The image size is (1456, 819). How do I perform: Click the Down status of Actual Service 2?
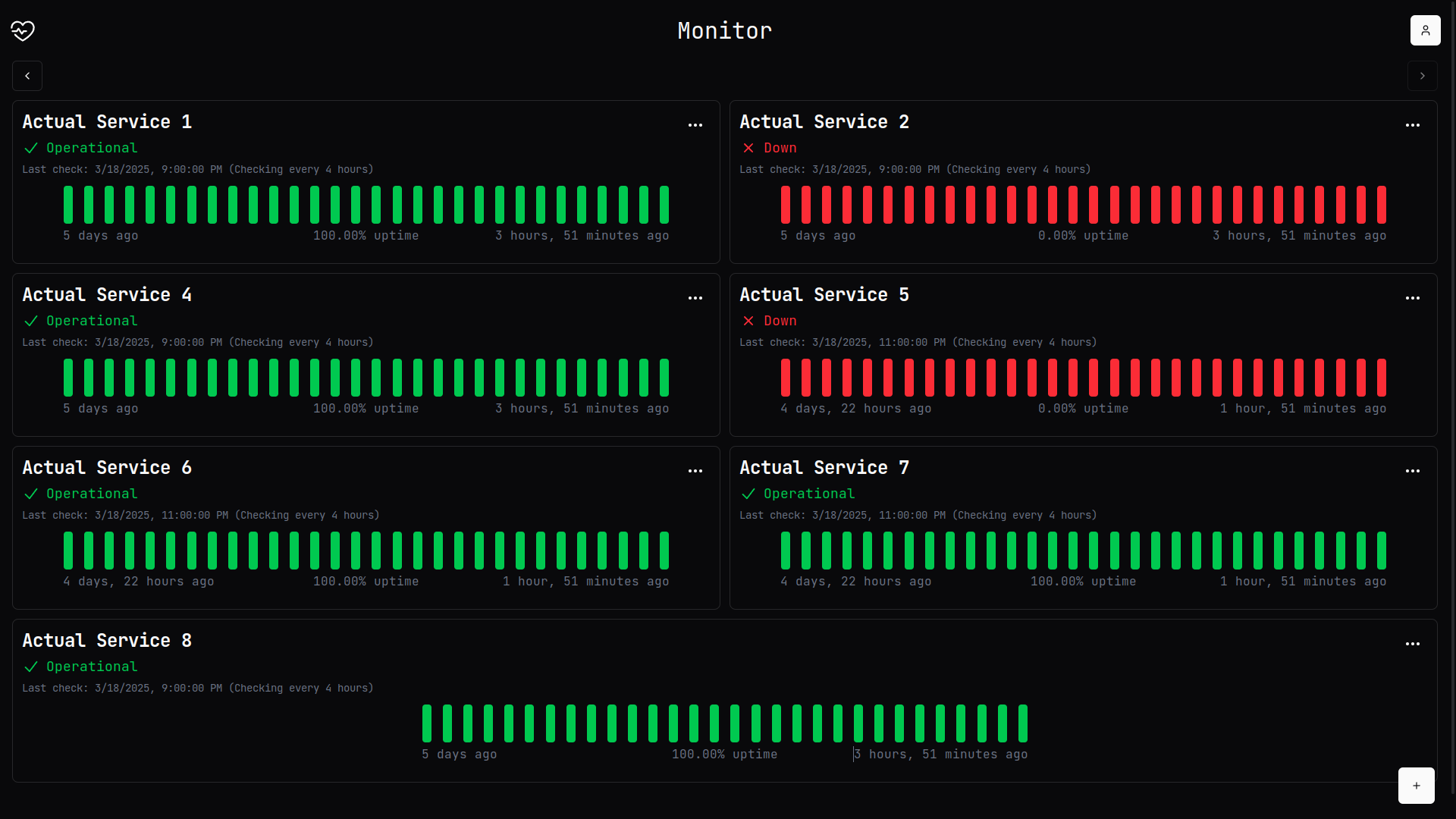[x=780, y=148]
